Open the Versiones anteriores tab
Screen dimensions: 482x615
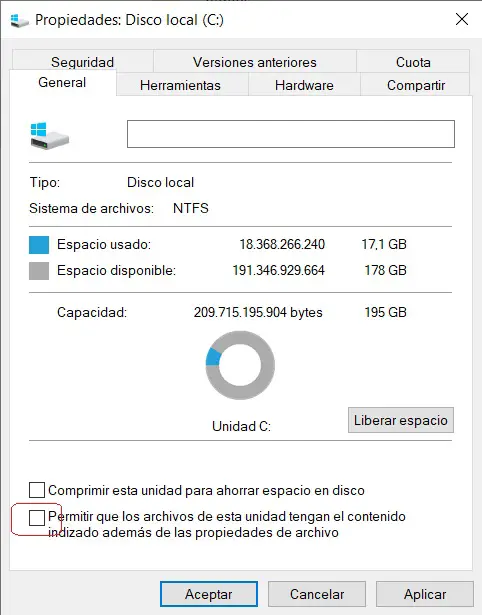coord(255,62)
